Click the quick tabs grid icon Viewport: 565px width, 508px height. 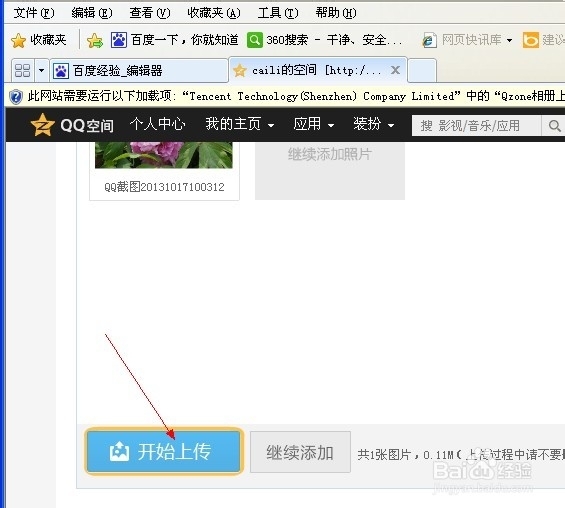(22, 71)
